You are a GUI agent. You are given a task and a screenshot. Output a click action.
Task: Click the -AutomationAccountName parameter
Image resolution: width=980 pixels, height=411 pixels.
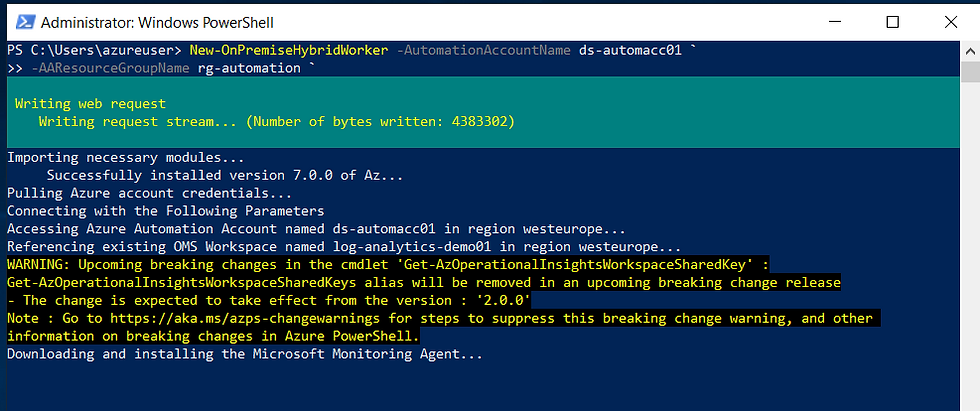[482, 51]
